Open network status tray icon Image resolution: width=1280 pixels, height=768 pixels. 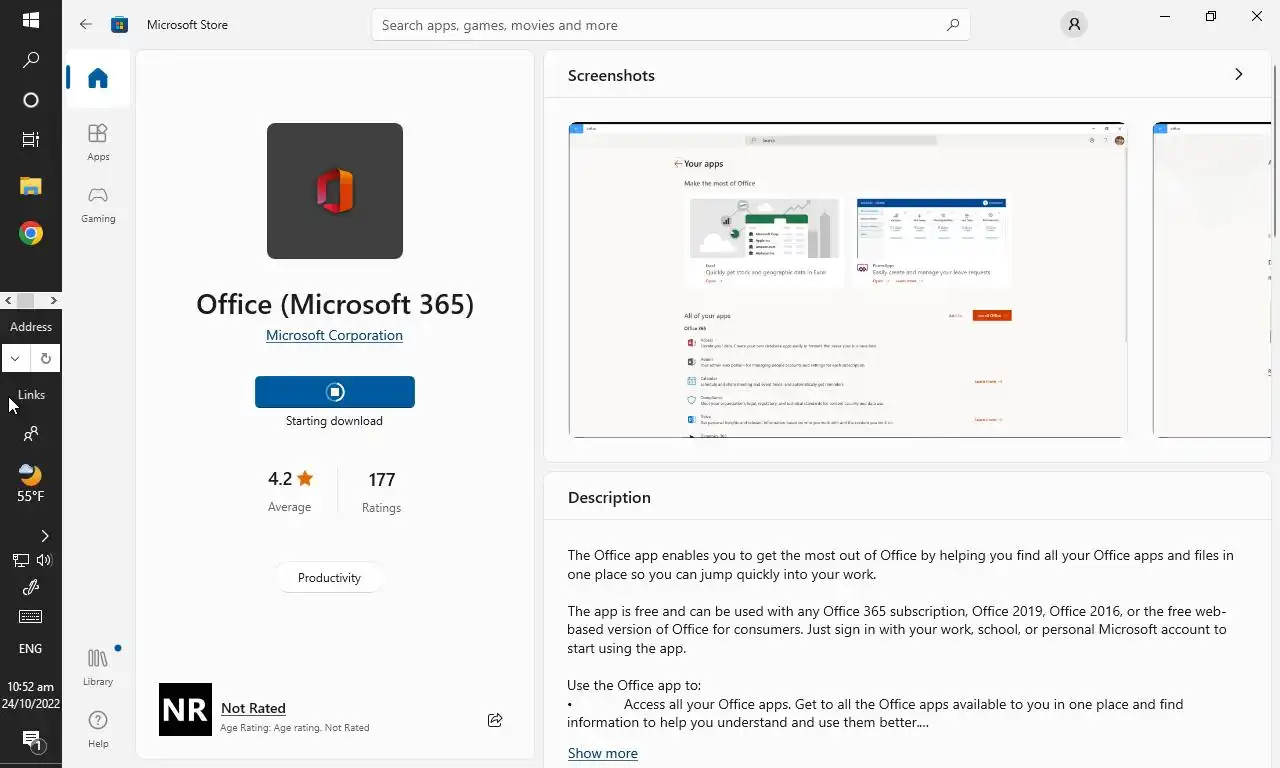tap(20, 560)
